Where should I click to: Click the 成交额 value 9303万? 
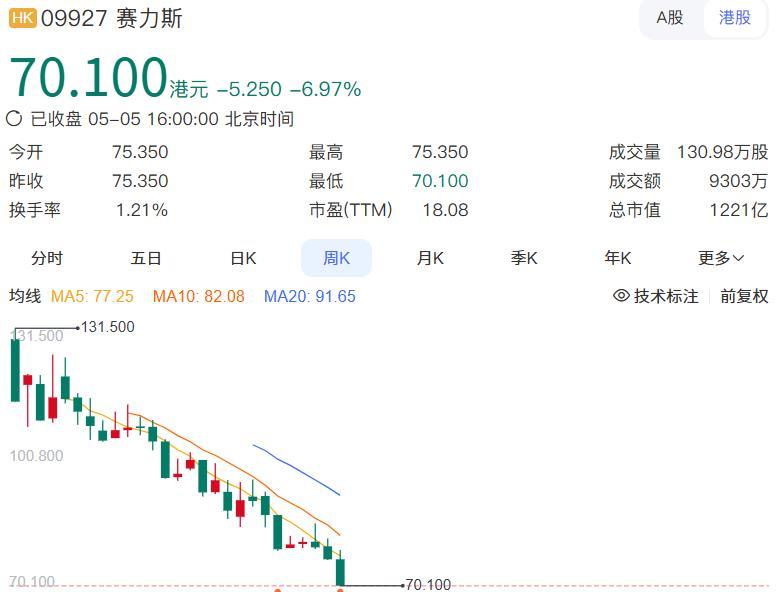pyautogui.click(x=738, y=181)
